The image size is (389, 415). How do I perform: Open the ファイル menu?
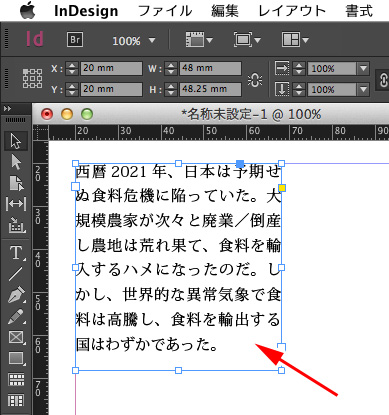tap(165, 11)
